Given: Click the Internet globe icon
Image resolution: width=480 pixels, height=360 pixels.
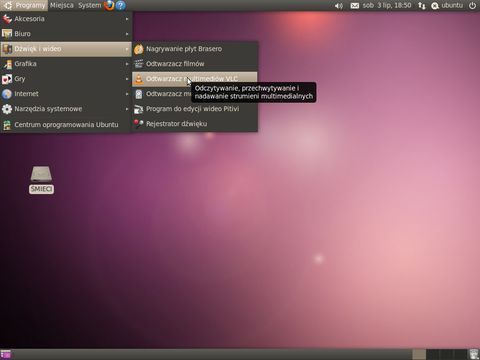Looking at the screenshot, I should [7, 94].
